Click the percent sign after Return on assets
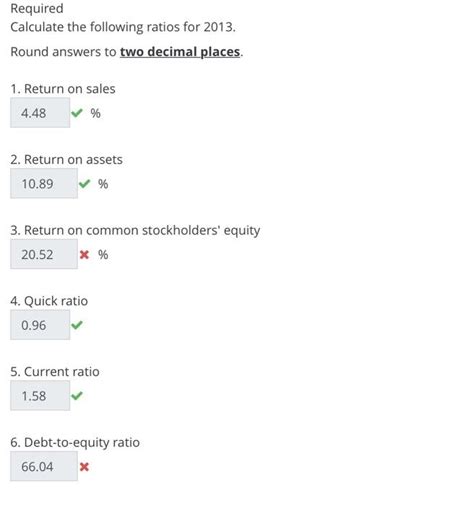 pyautogui.click(x=103, y=184)
